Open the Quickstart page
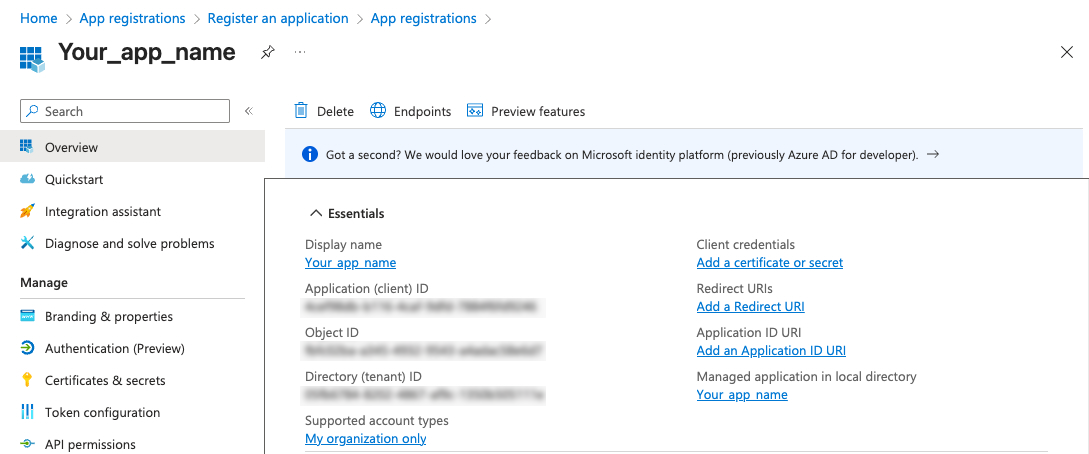This screenshot has height=454, width=1089. 74,179
